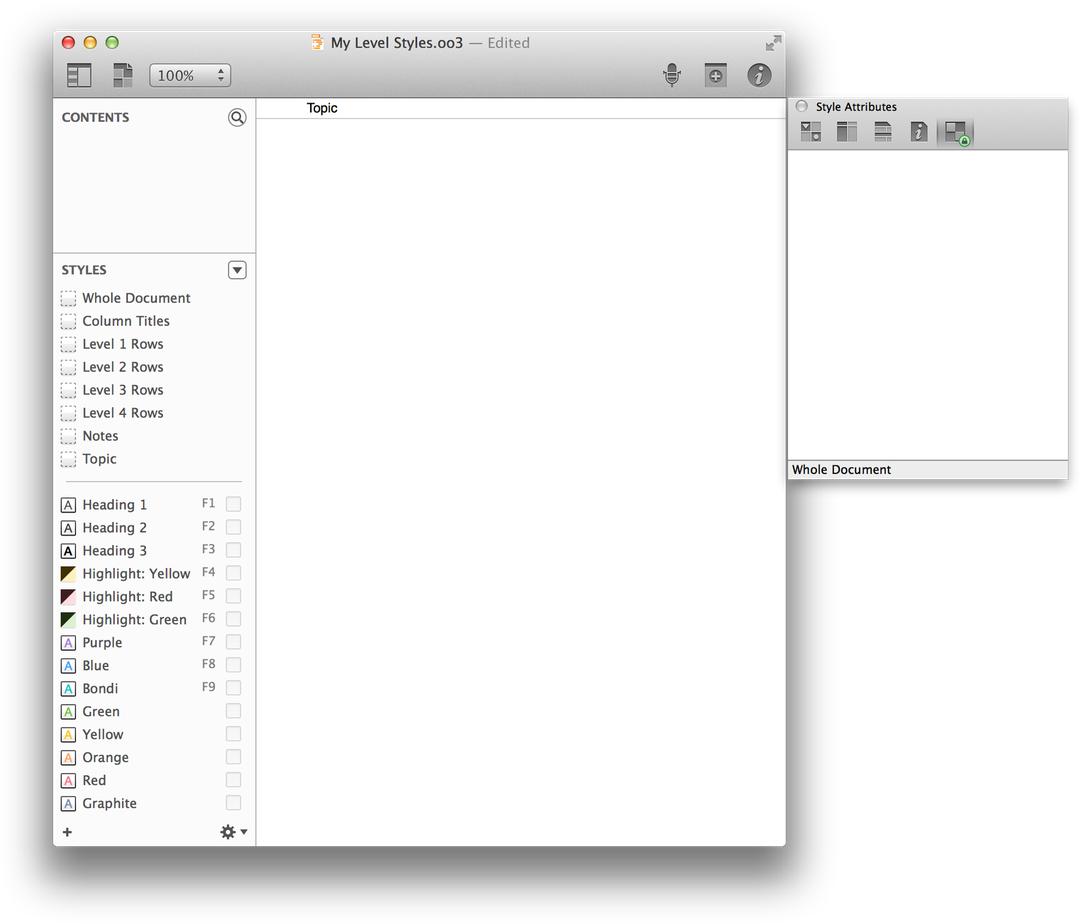Start audio recording with the microphone icon
This screenshot has height=924, width=1080.
(x=672, y=74)
